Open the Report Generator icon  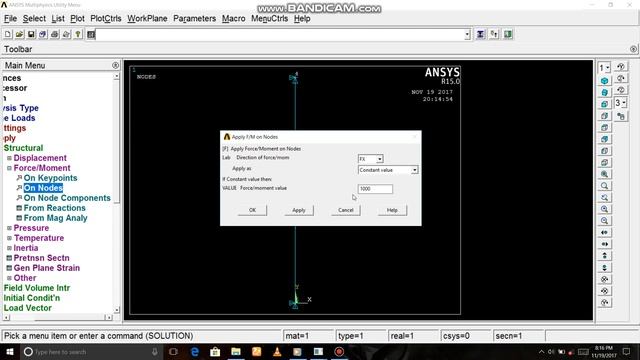(67, 34)
